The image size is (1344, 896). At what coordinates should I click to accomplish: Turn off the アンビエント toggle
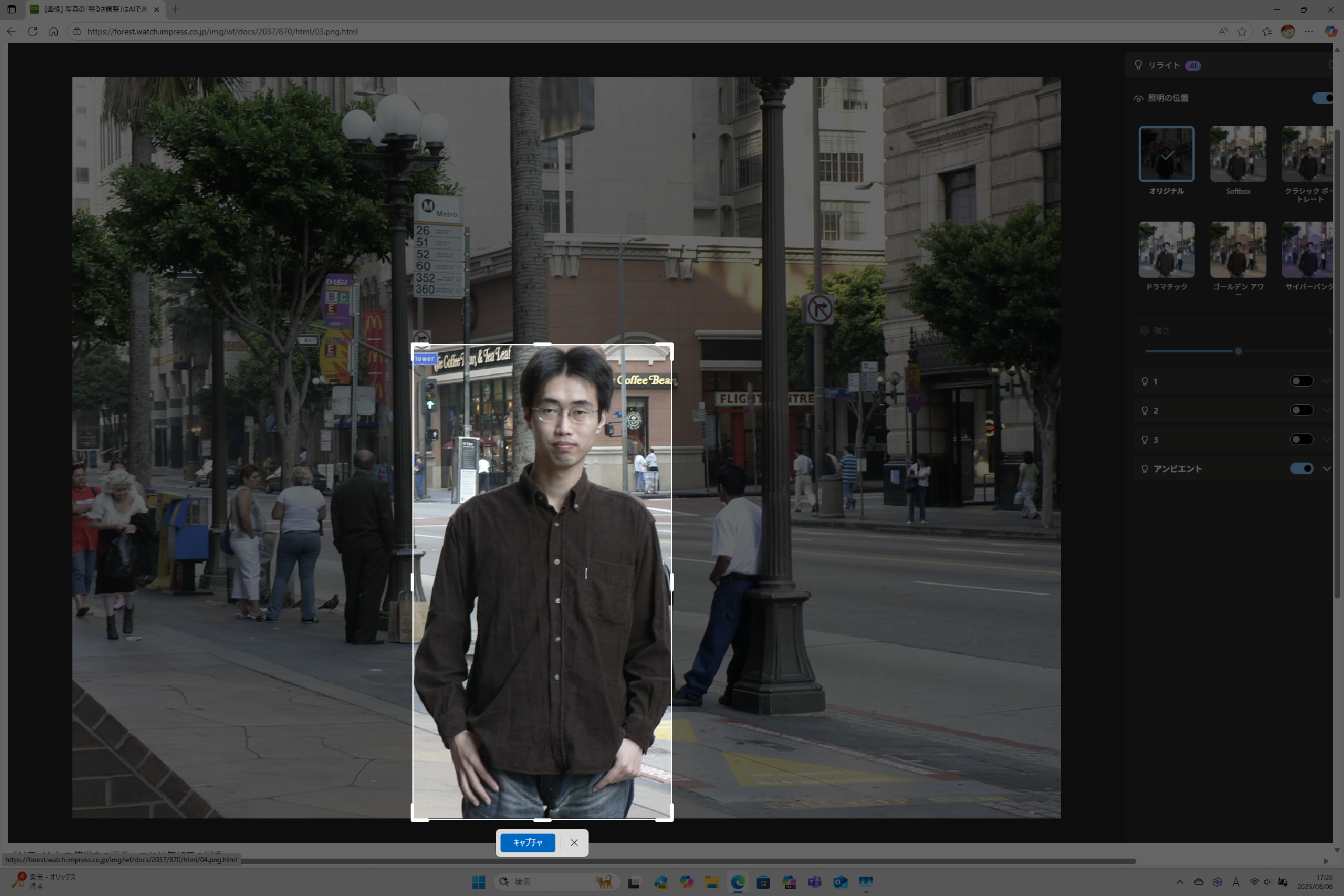click(x=1301, y=468)
